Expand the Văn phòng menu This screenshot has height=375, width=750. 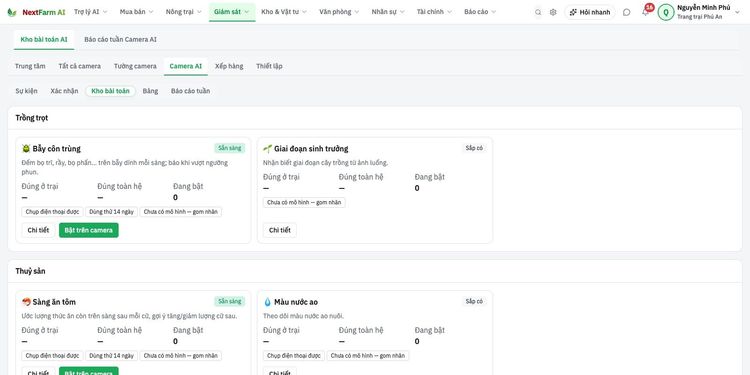click(x=339, y=12)
